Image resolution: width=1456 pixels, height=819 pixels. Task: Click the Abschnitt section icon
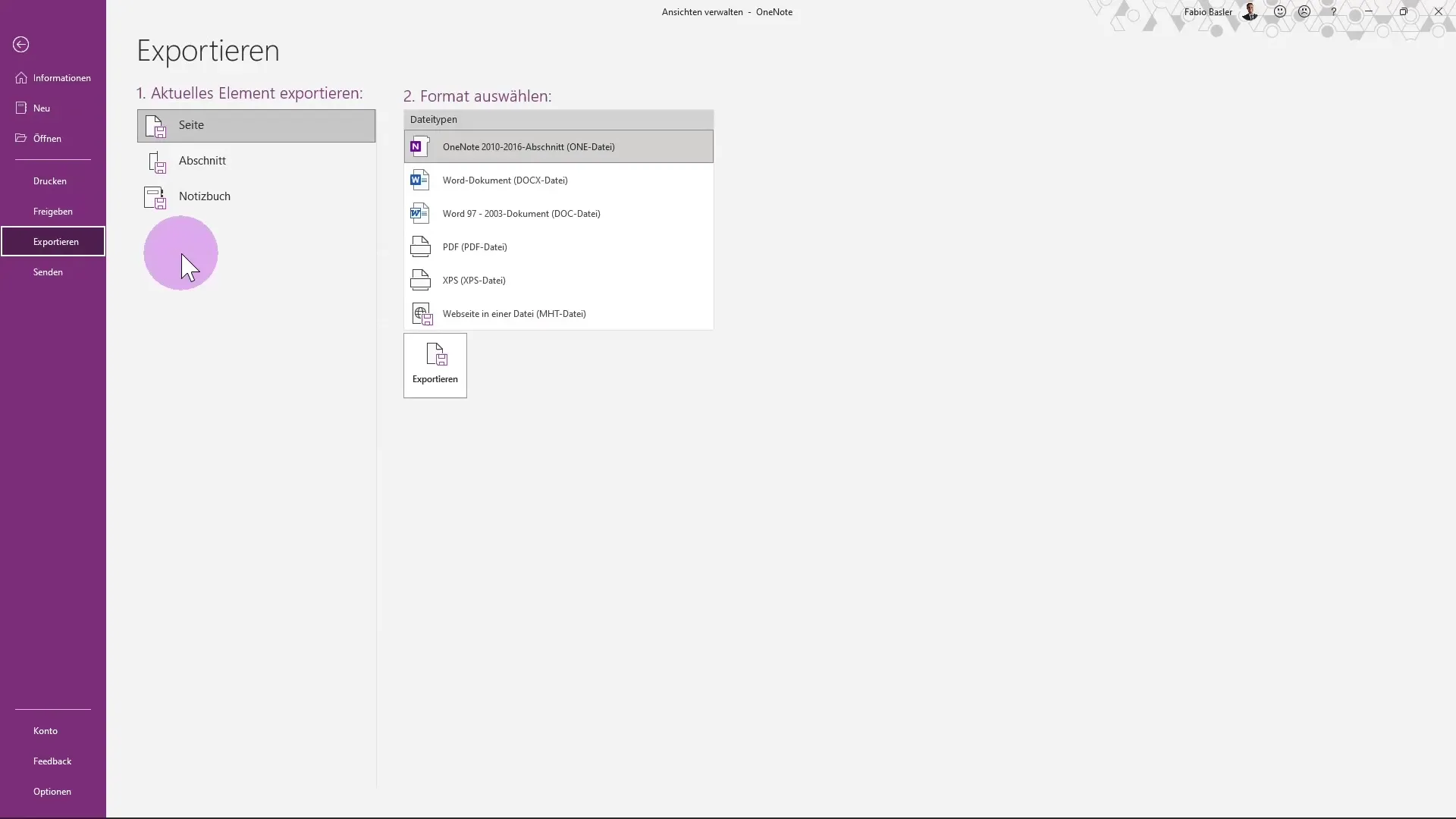click(x=156, y=162)
